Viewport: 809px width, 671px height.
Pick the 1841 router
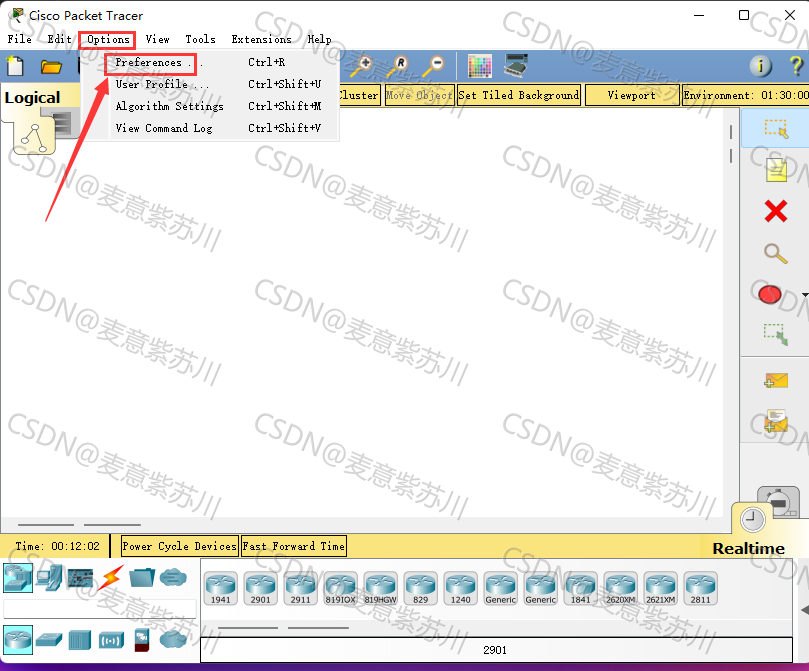[x=580, y=588]
